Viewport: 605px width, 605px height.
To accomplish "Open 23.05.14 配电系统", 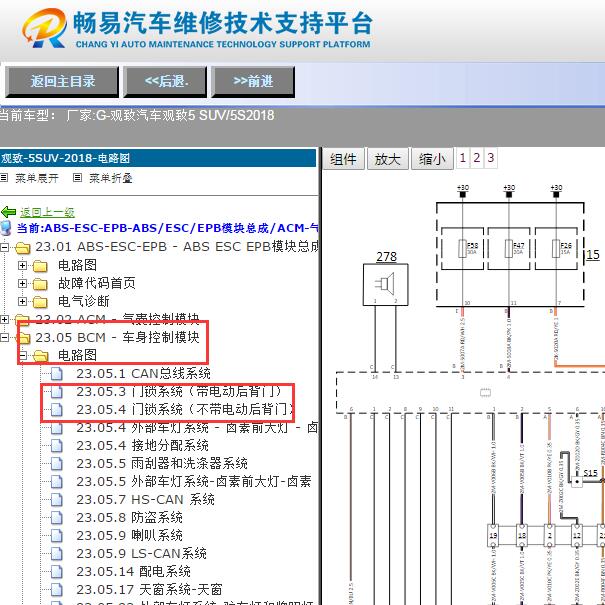I will point(133,571).
